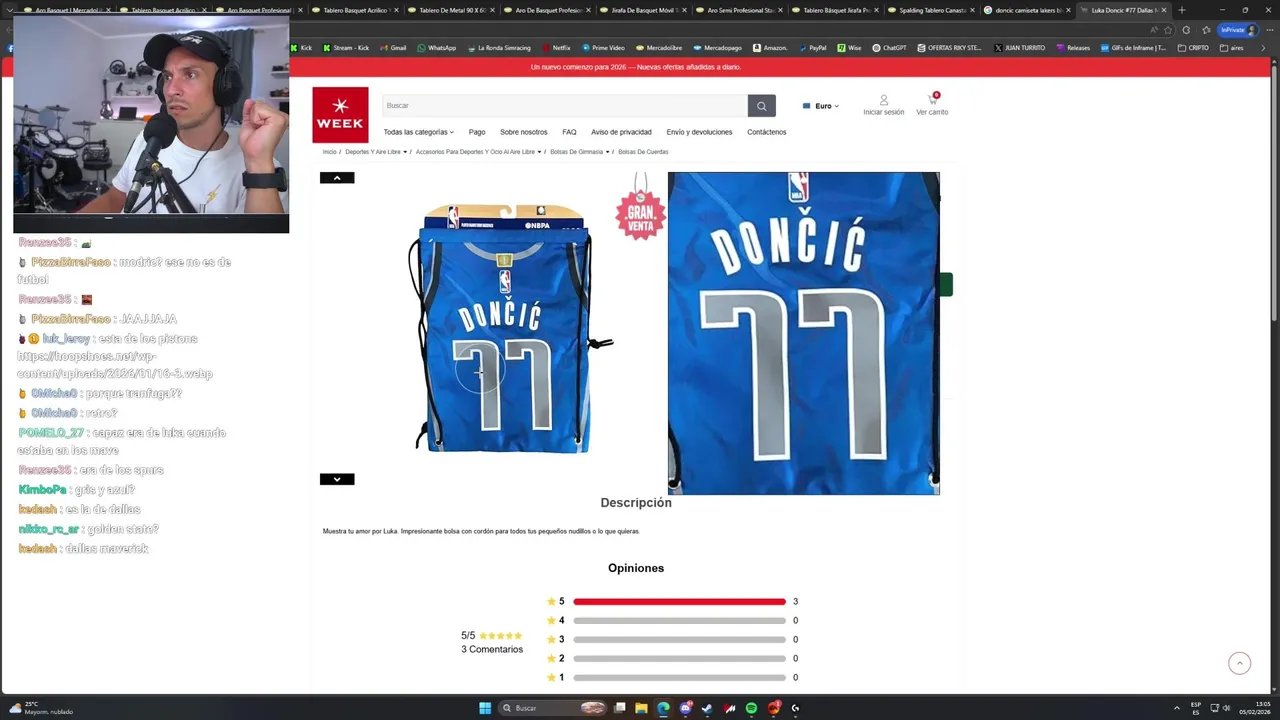
Task: Click the hoopshoes.net link in chat
Action: point(115,365)
